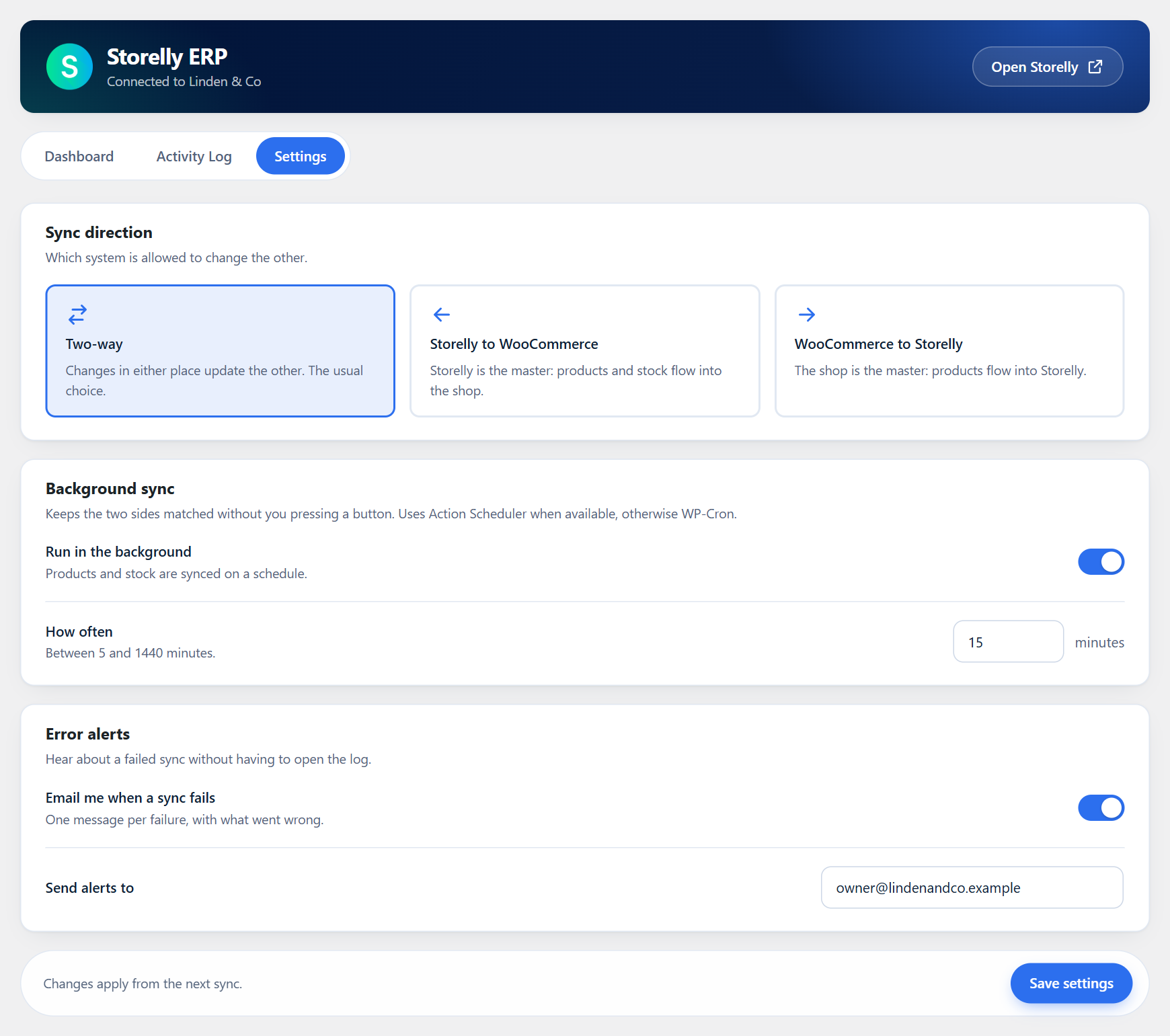The height and width of the screenshot is (1036, 1170).
Task: Focus the How often minutes field
Action: coord(1009,642)
